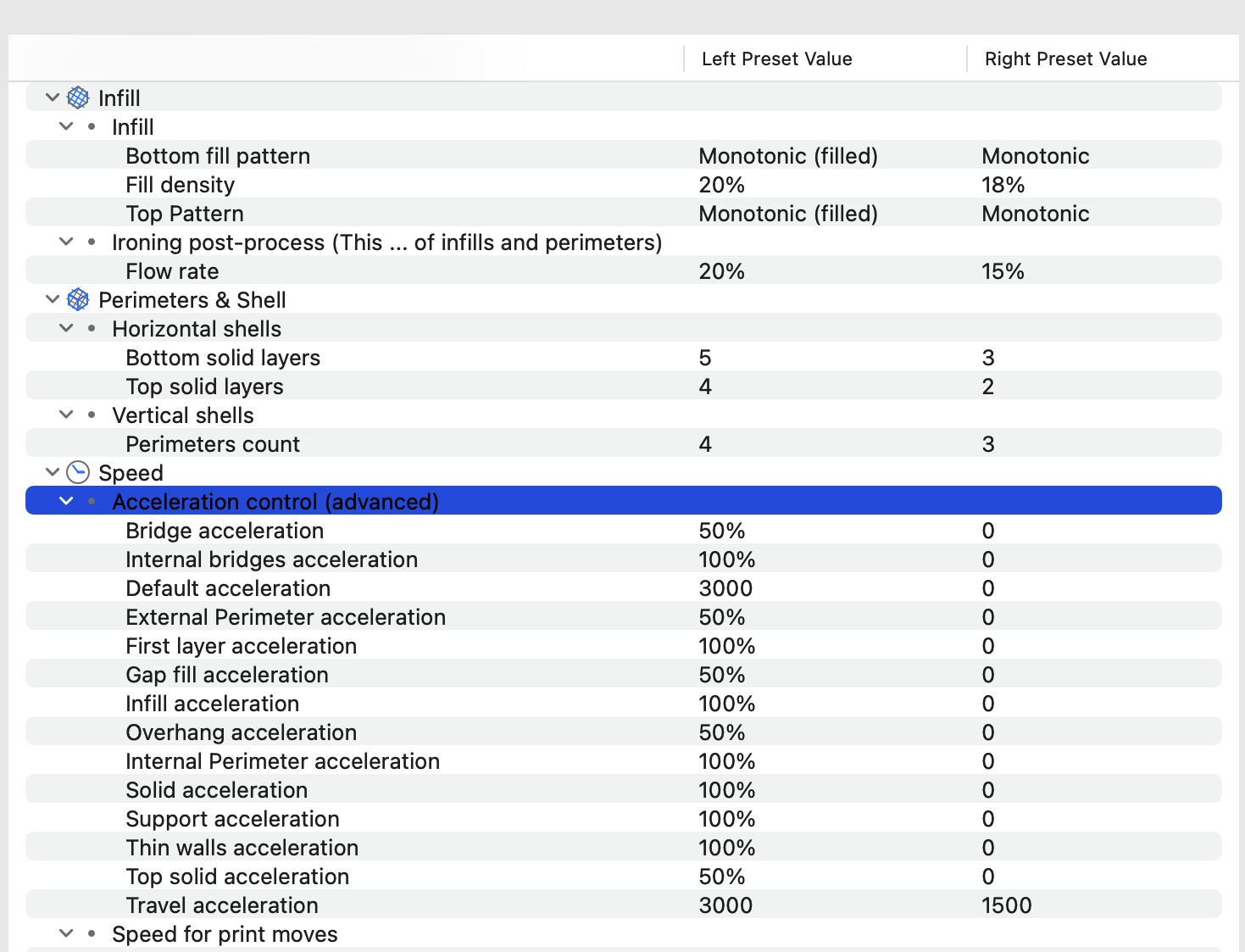Select the Bottom fill pattern row
The image size is (1245, 952).
(x=624, y=156)
